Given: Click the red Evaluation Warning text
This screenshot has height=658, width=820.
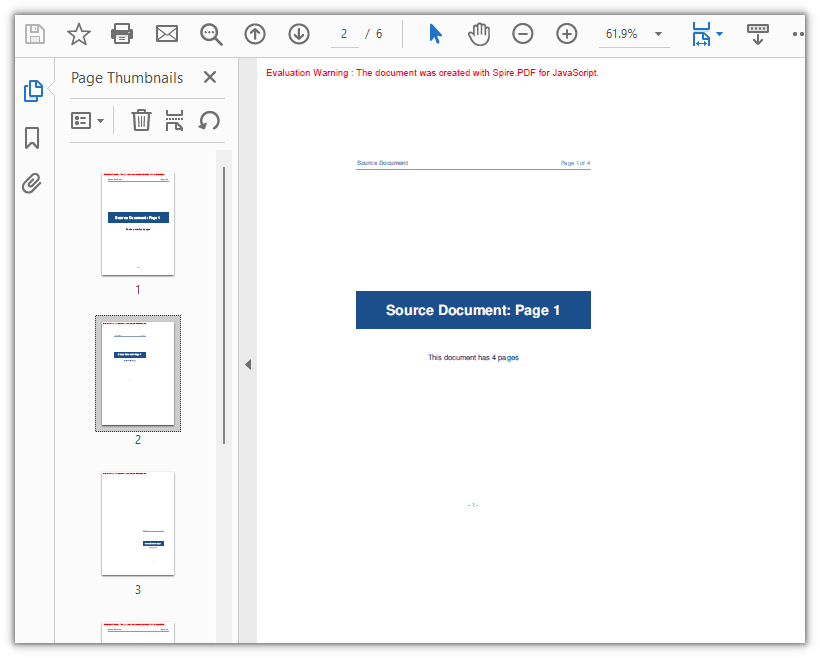Looking at the screenshot, I should point(432,73).
